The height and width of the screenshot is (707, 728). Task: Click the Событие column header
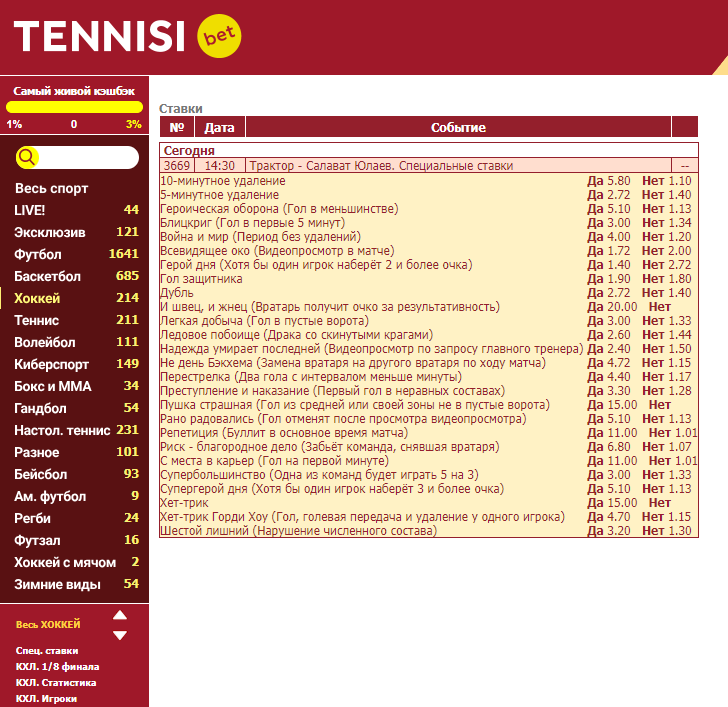458,127
